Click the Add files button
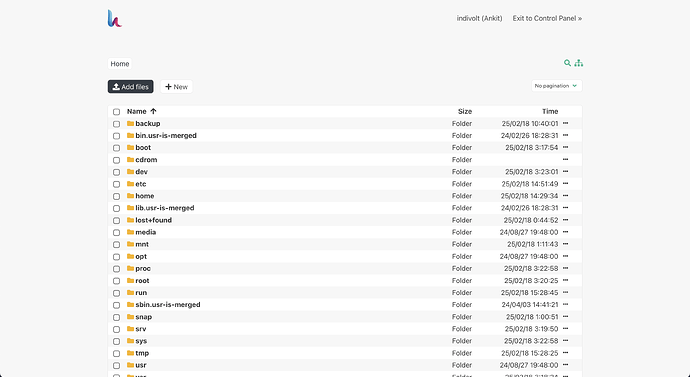690x377 pixels. (131, 87)
